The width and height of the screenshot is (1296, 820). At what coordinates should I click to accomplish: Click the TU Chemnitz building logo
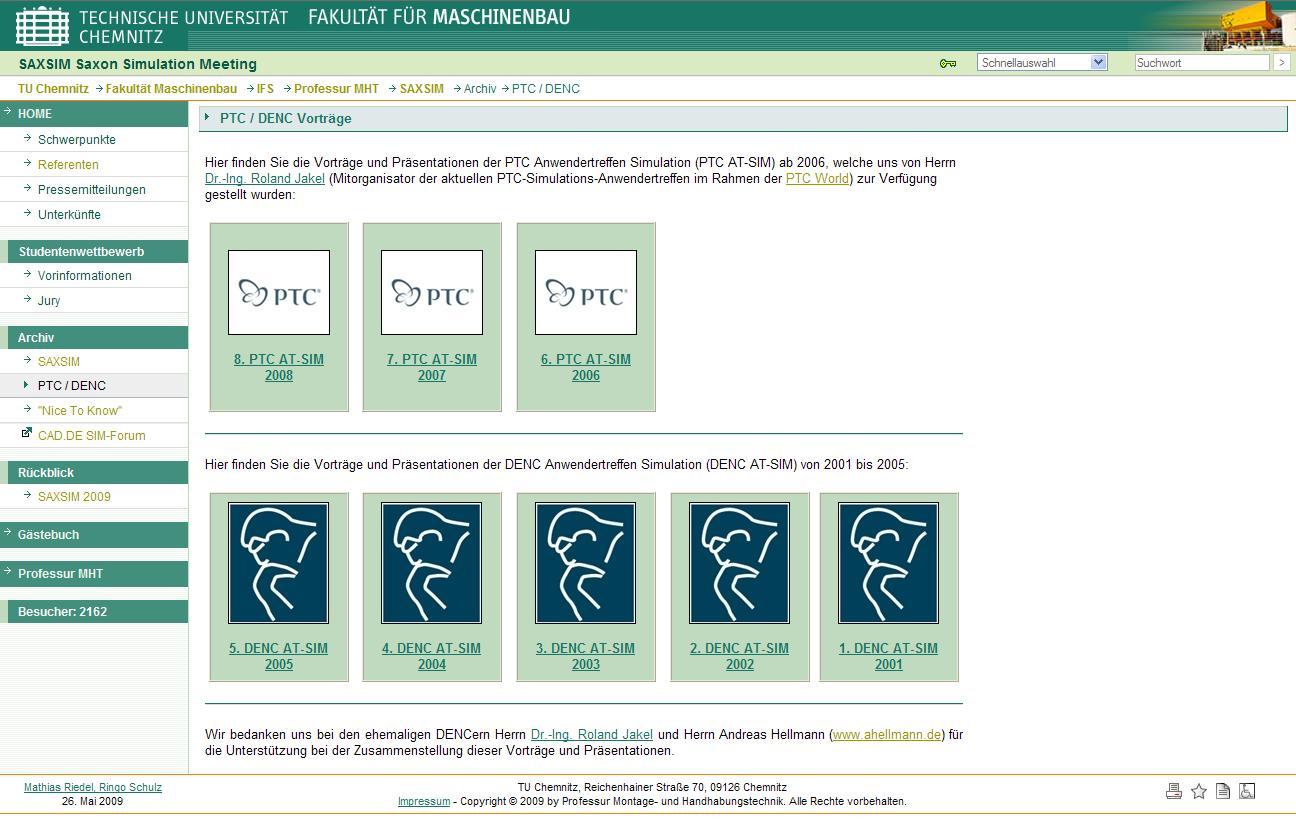43,25
